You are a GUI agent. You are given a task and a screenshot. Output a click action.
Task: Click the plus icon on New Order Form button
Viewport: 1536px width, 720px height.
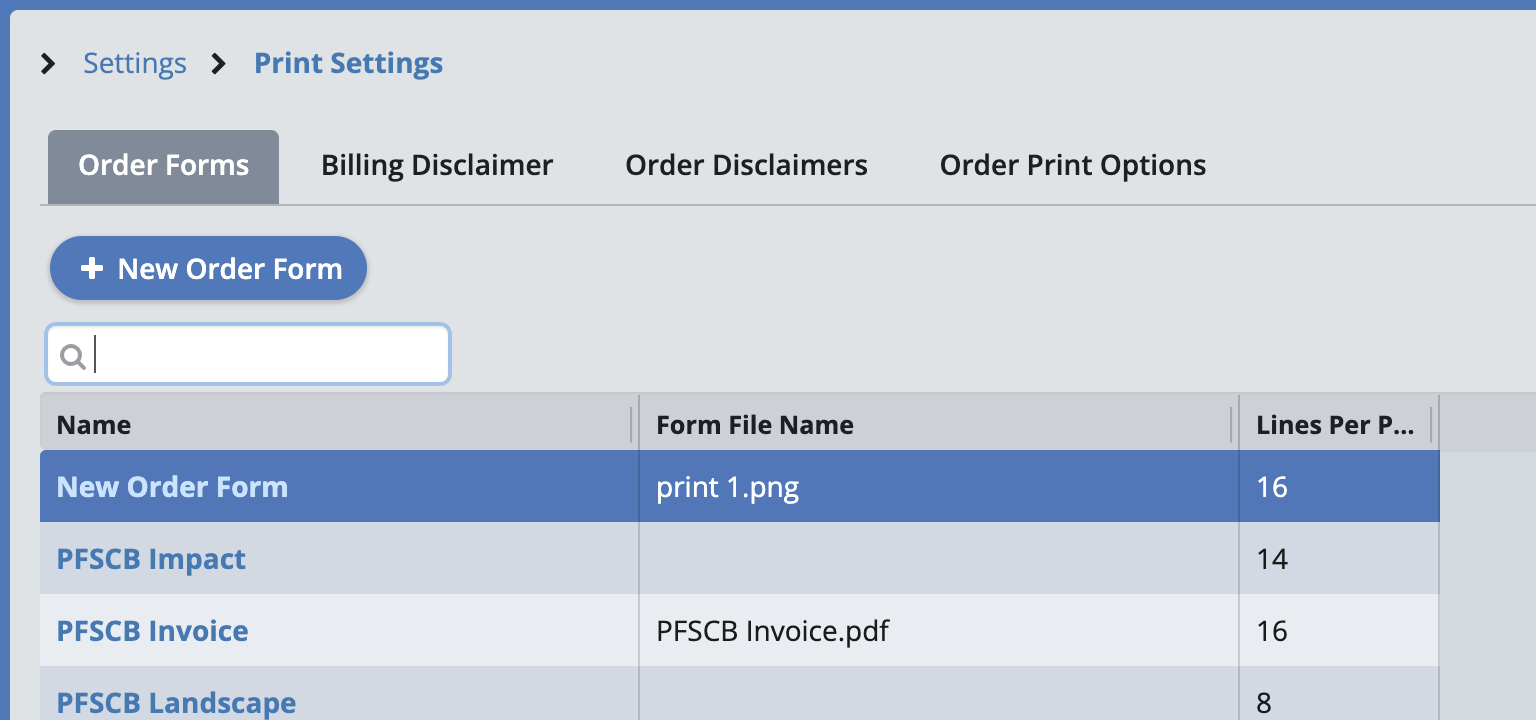coord(92,269)
